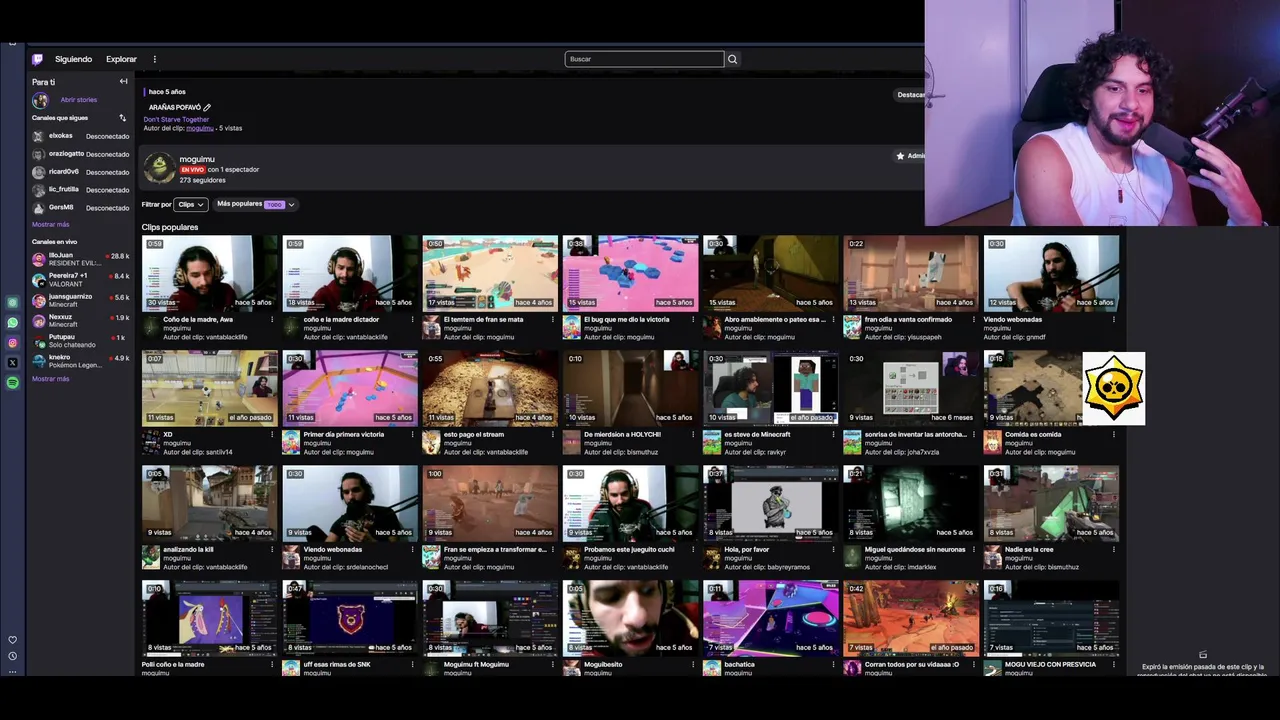Play the clip El temtem de fran se mata

pyautogui.click(x=489, y=273)
